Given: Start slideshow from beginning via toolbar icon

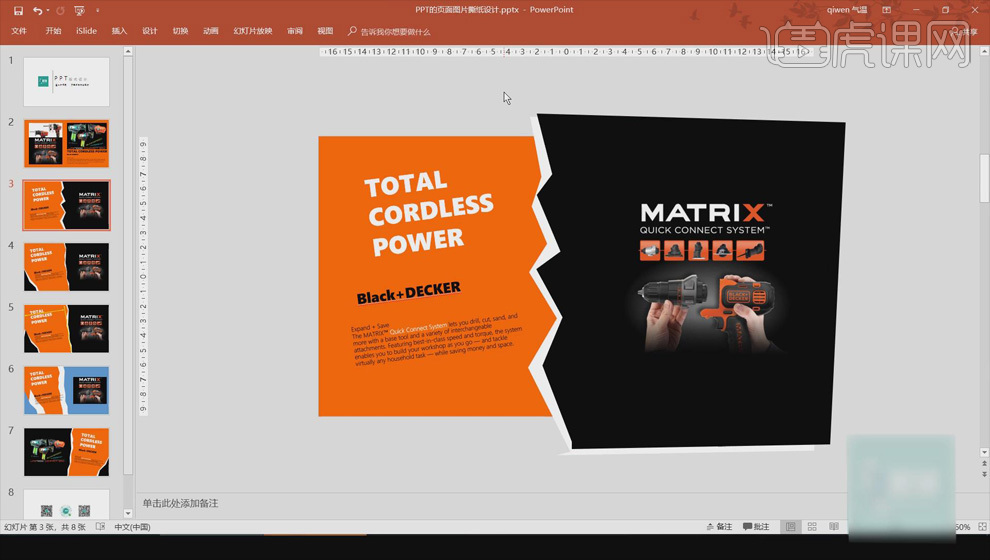Looking at the screenshot, I should click(x=79, y=11).
